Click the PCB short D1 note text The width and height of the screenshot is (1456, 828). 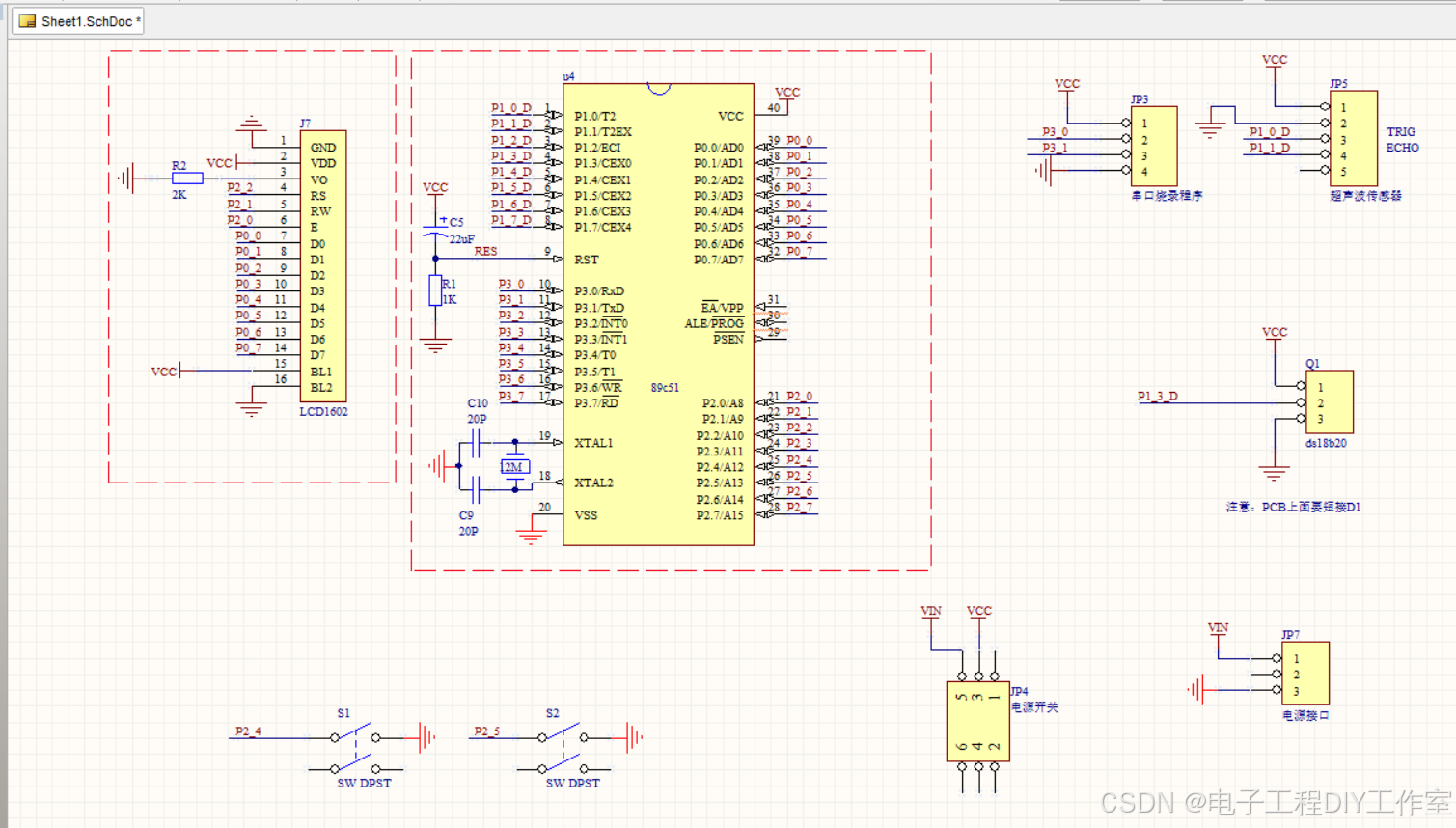click(1293, 507)
